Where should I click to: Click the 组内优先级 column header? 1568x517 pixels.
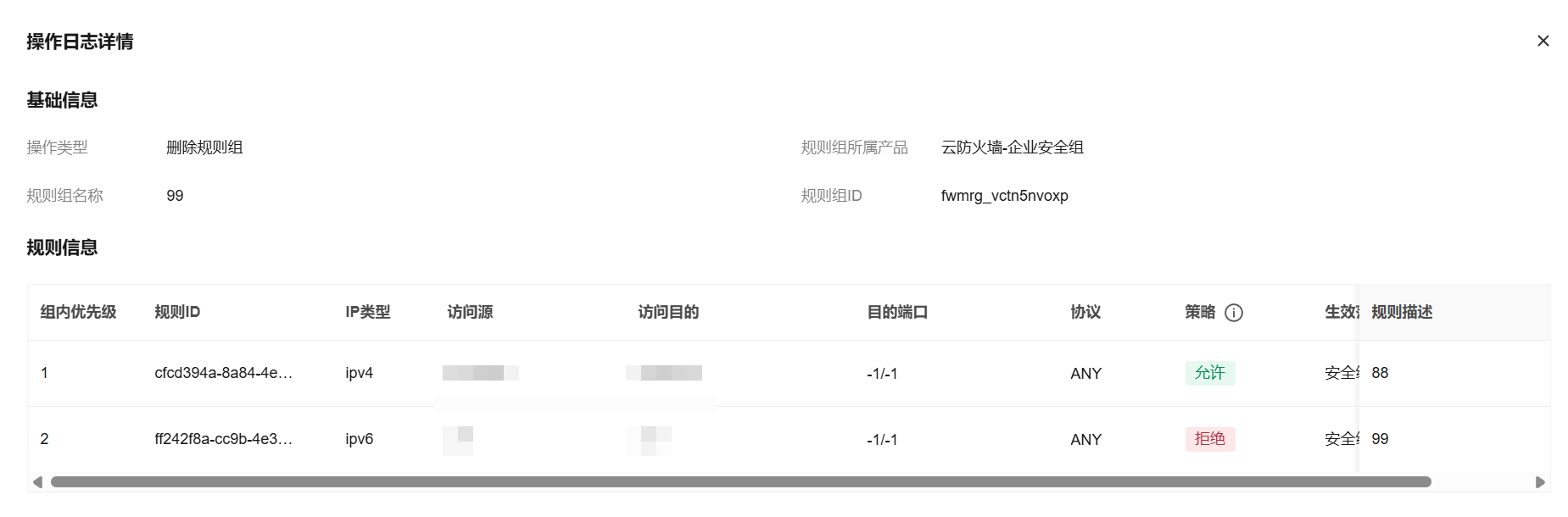coord(78,312)
